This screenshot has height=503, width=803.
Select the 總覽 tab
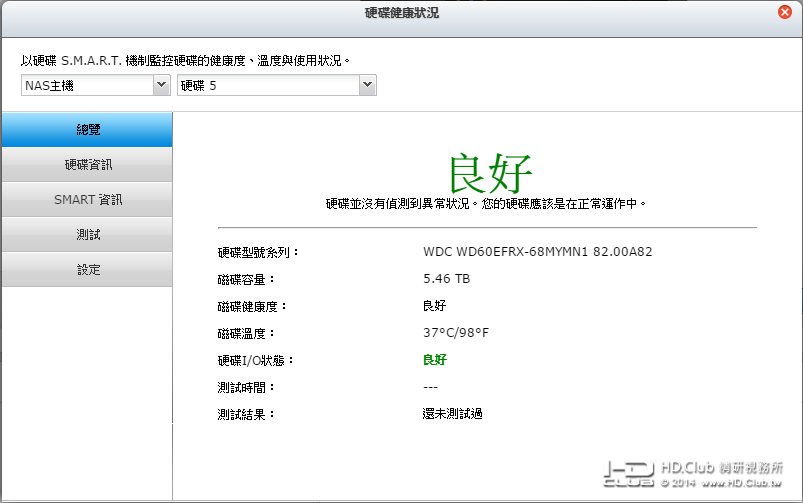click(x=88, y=130)
